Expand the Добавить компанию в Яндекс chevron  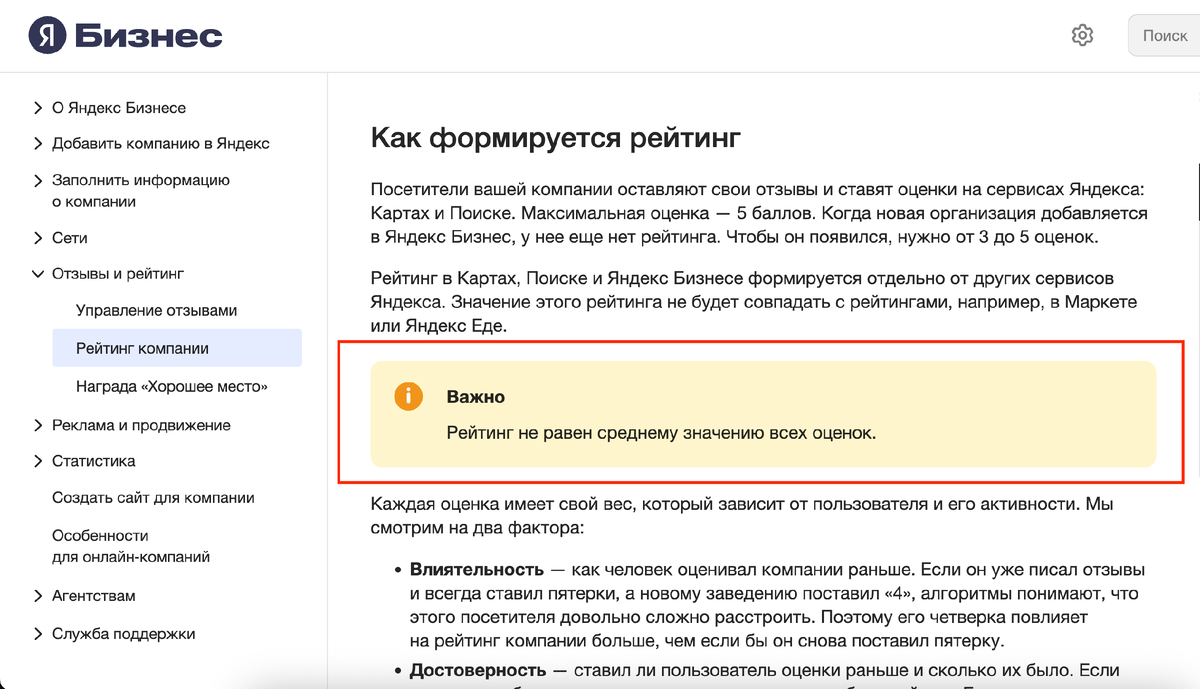(x=38, y=143)
